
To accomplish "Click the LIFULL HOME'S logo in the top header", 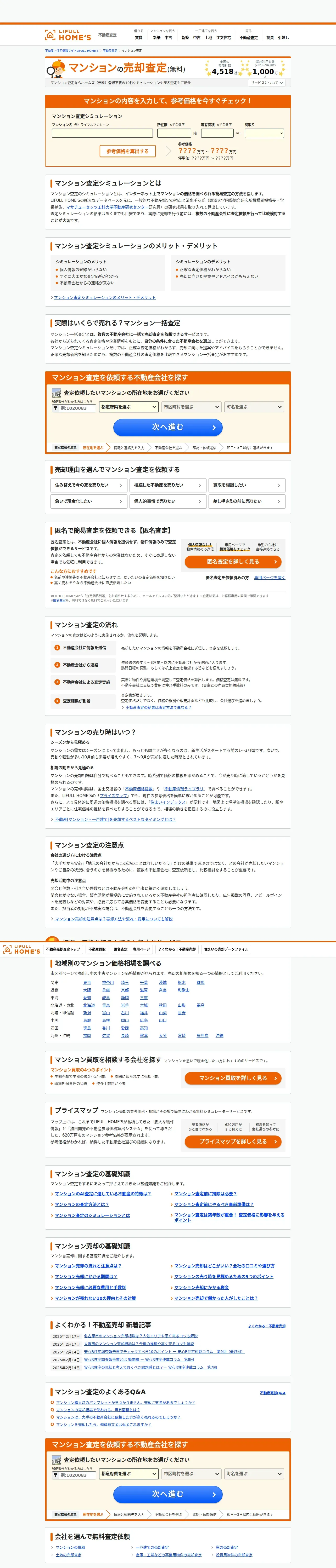I will (x=68, y=35).
